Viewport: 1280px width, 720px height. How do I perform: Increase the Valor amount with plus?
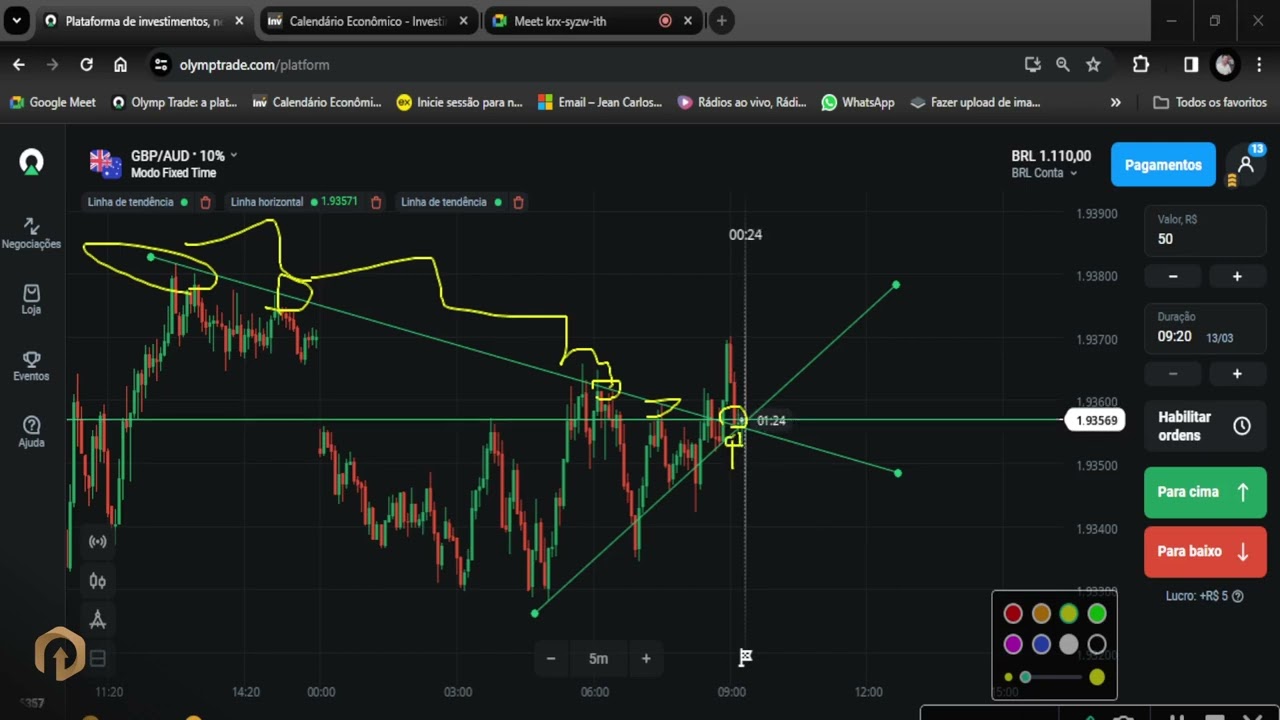pyautogui.click(x=1237, y=276)
